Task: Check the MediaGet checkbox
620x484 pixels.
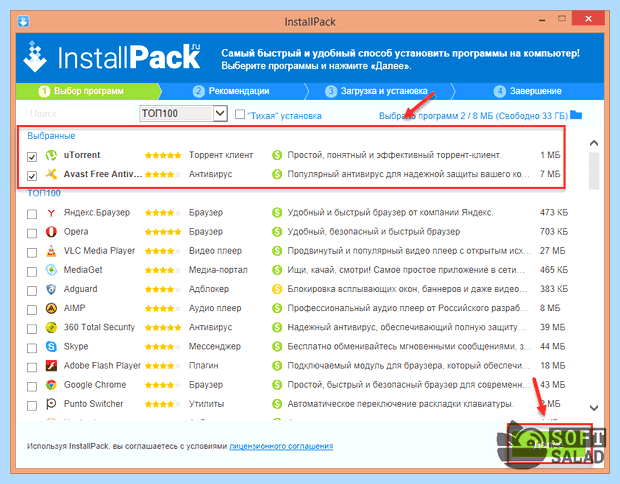Action: tap(32, 272)
